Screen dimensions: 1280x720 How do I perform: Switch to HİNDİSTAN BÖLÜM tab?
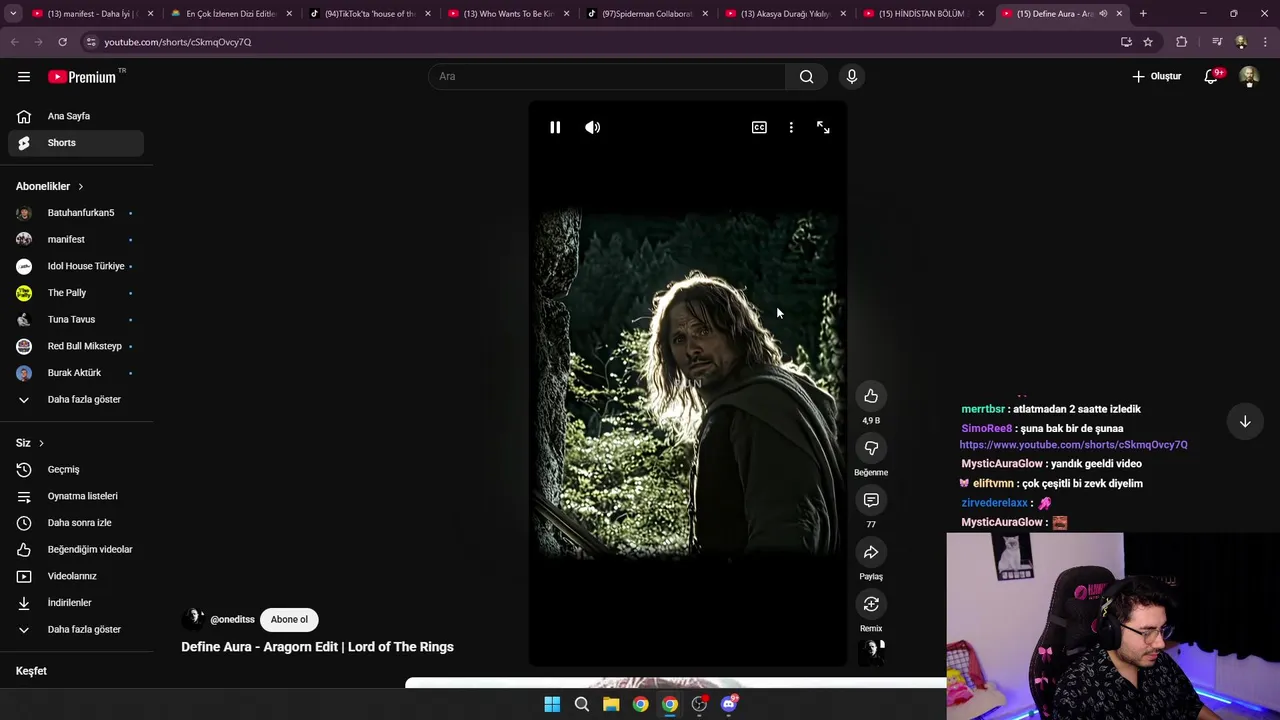pyautogui.click(x=925, y=14)
